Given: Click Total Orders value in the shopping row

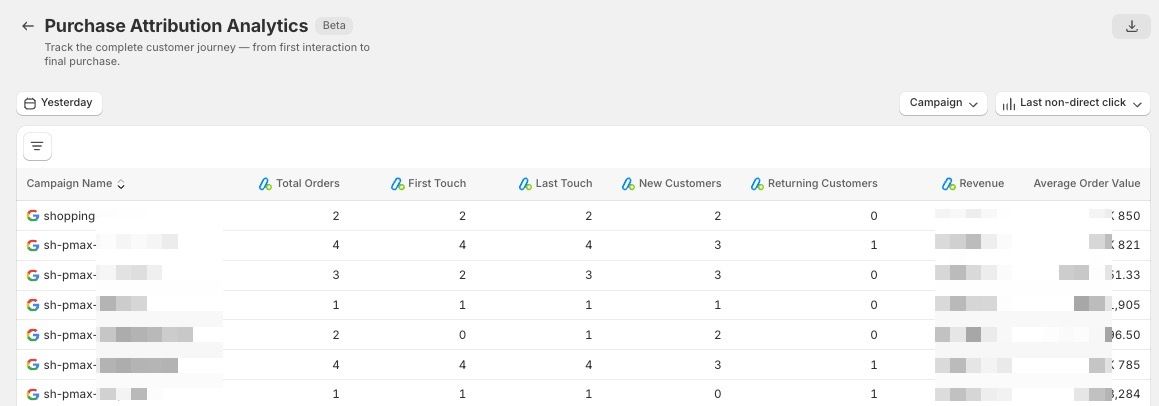Looking at the screenshot, I should click(x=336, y=216).
